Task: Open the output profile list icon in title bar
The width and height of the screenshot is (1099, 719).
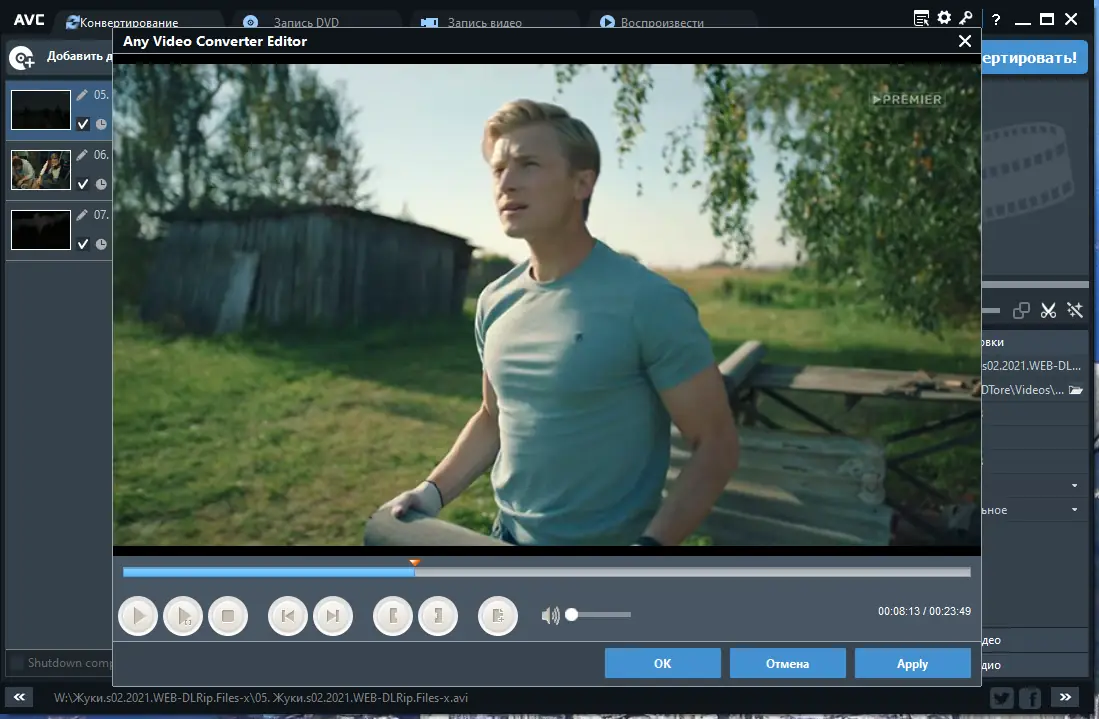Action: pyautogui.click(x=921, y=19)
